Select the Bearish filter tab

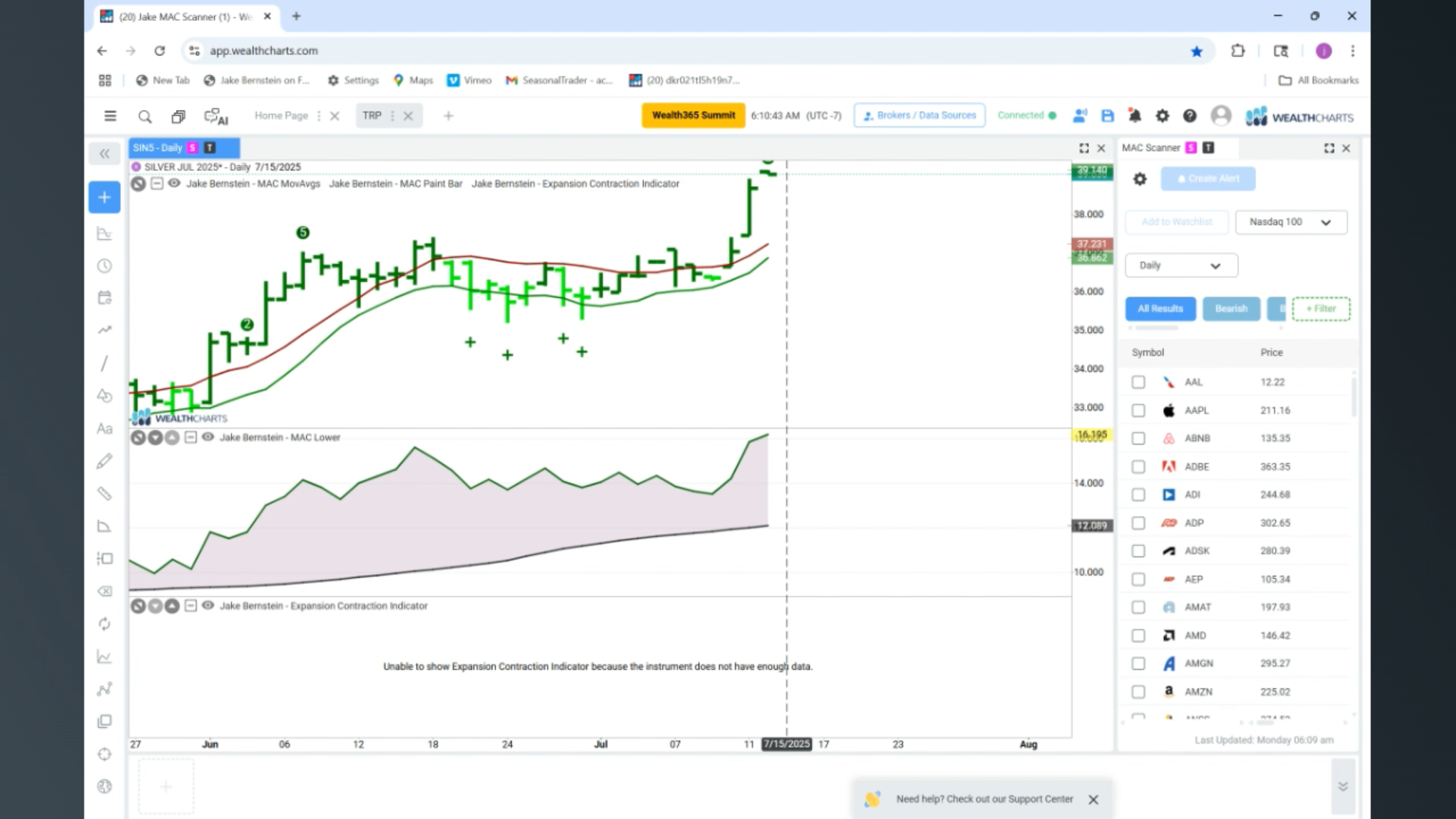(x=1231, y=309)
